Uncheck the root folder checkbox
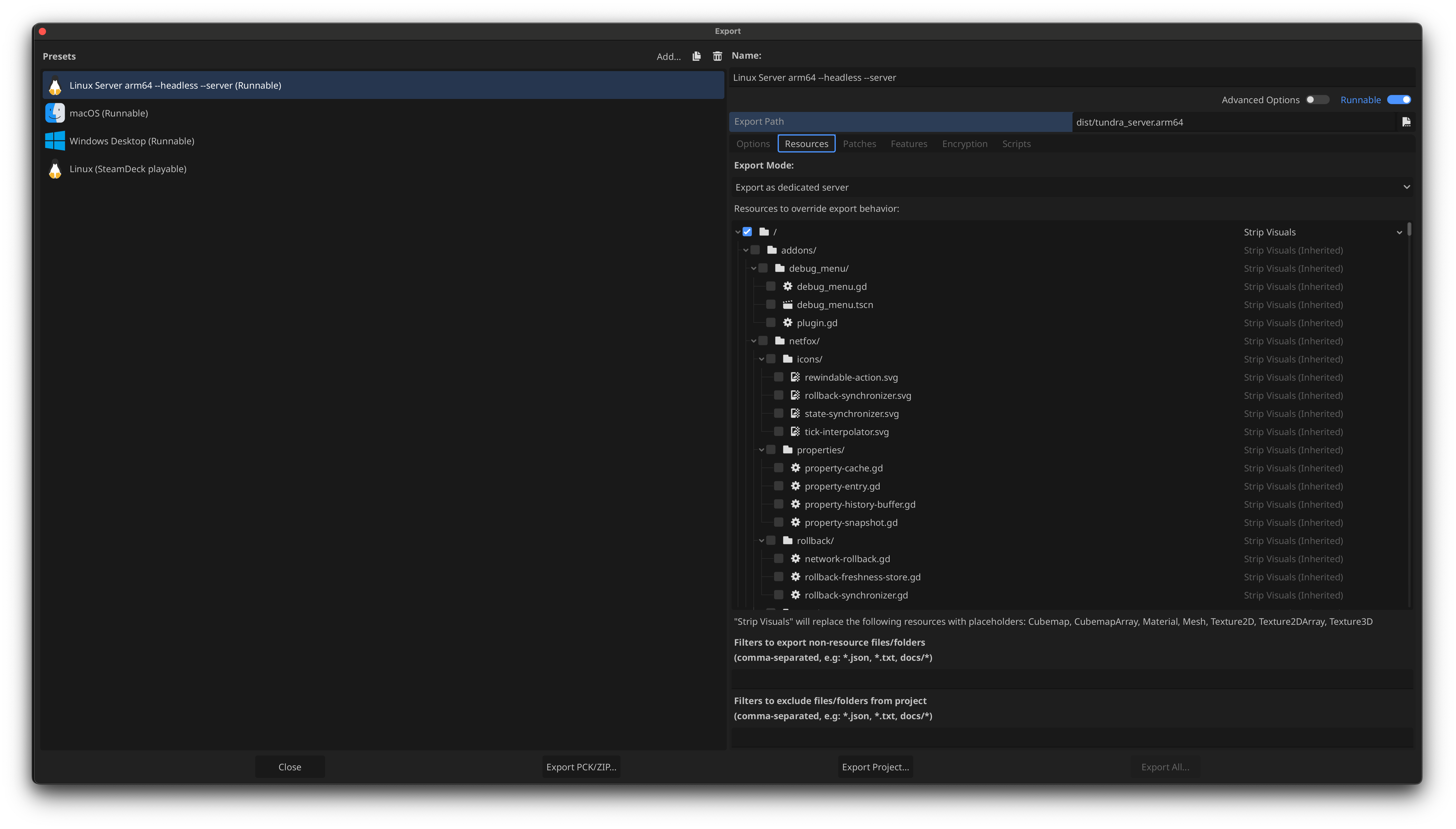 click(x=747, y=232)
